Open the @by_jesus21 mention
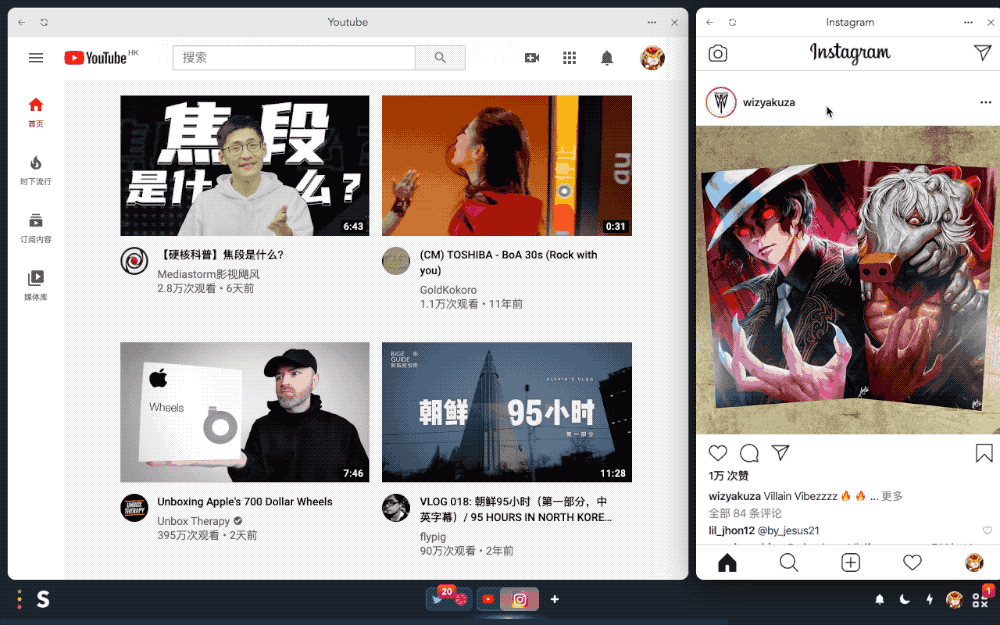1000x625 pixels. (x=788, y=531)
